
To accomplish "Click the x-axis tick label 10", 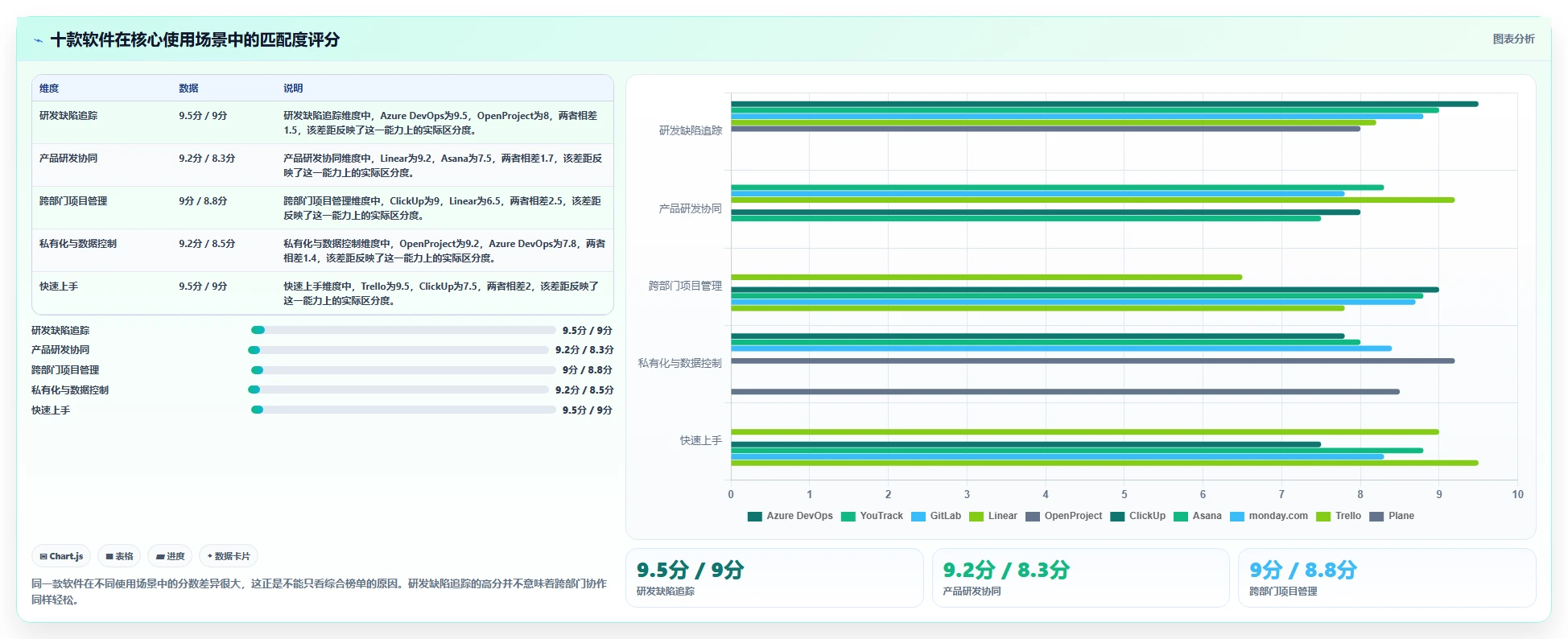I will 1517,494.
